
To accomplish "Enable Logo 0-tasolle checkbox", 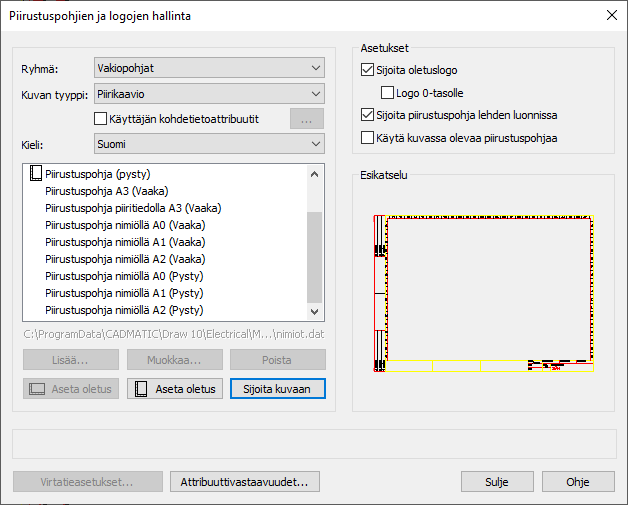I will coord(388,93).
